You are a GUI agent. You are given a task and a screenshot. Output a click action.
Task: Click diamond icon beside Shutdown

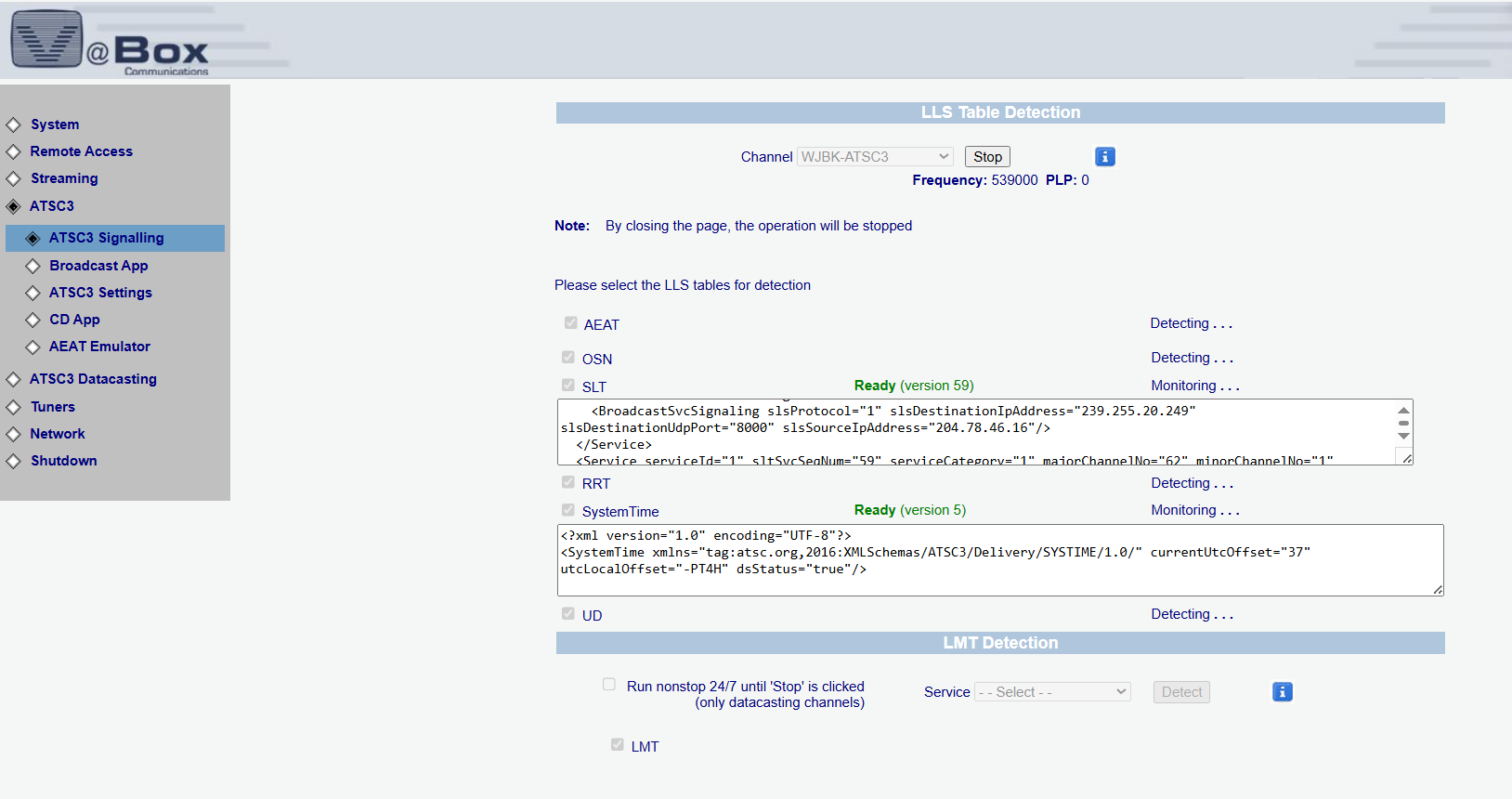point(13,461)
